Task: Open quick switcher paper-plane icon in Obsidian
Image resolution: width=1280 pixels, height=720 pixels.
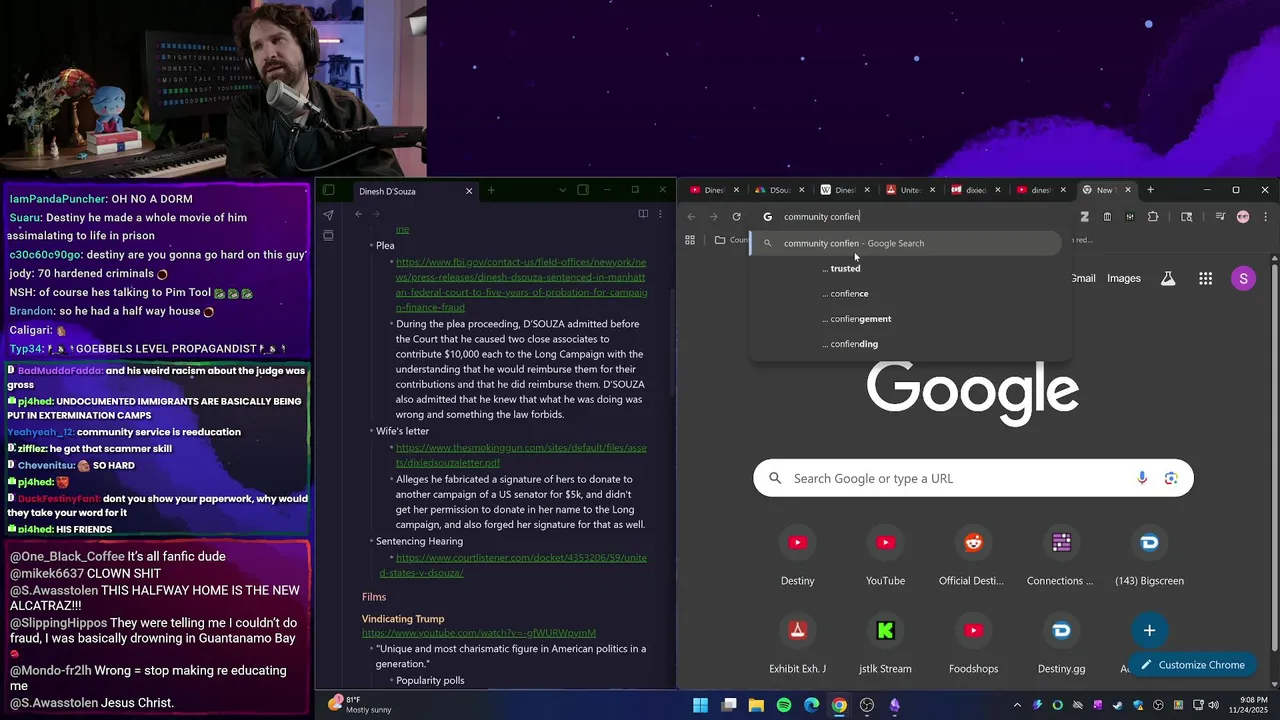Action: (328, 214)
